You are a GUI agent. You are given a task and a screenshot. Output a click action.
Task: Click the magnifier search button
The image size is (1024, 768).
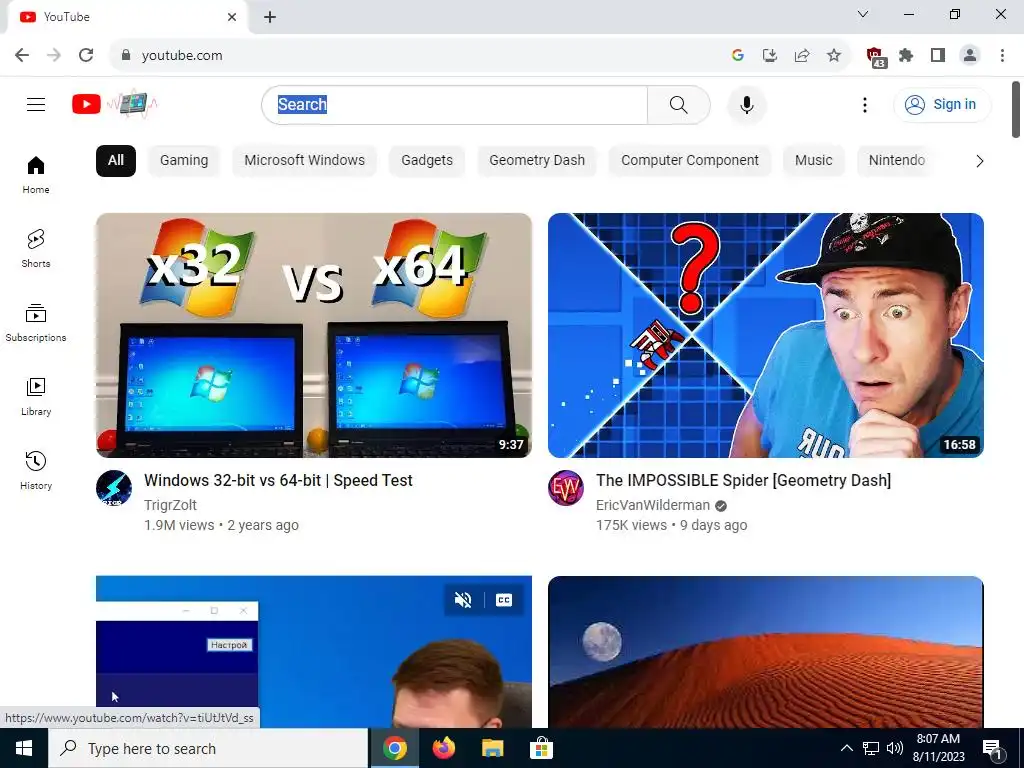[679, 104]
